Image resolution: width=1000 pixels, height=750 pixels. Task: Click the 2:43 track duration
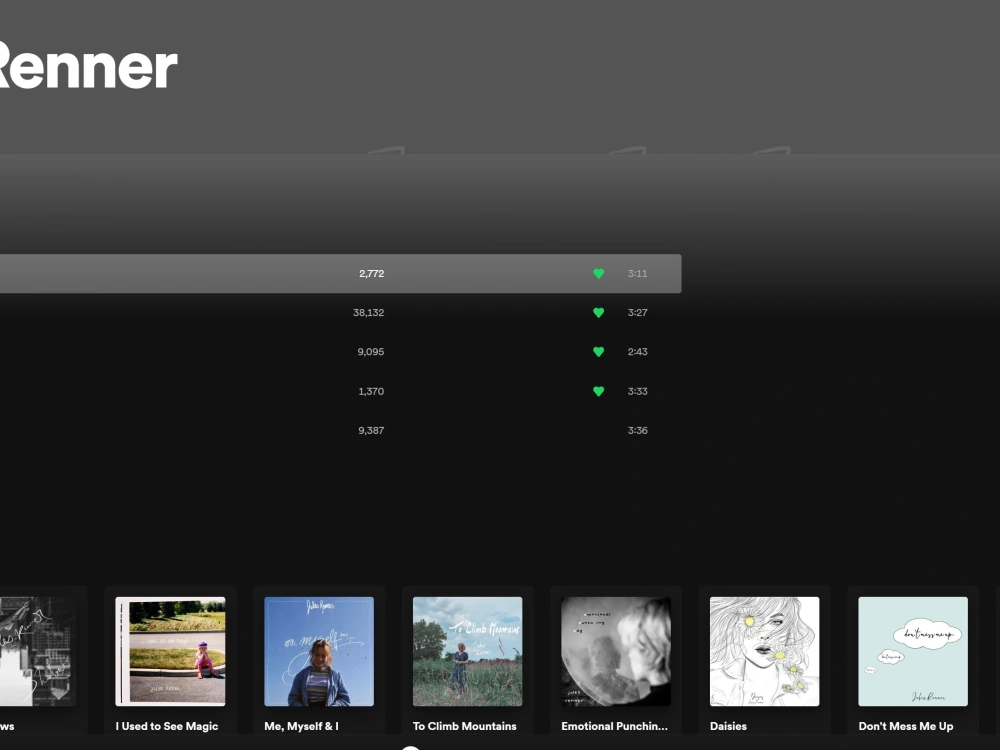pos(637,352)
